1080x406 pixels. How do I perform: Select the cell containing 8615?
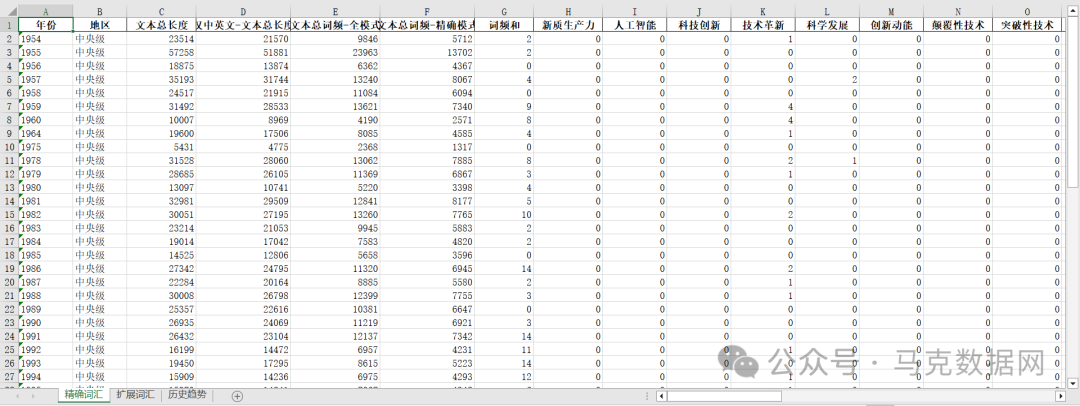click(x=335, y=363)
